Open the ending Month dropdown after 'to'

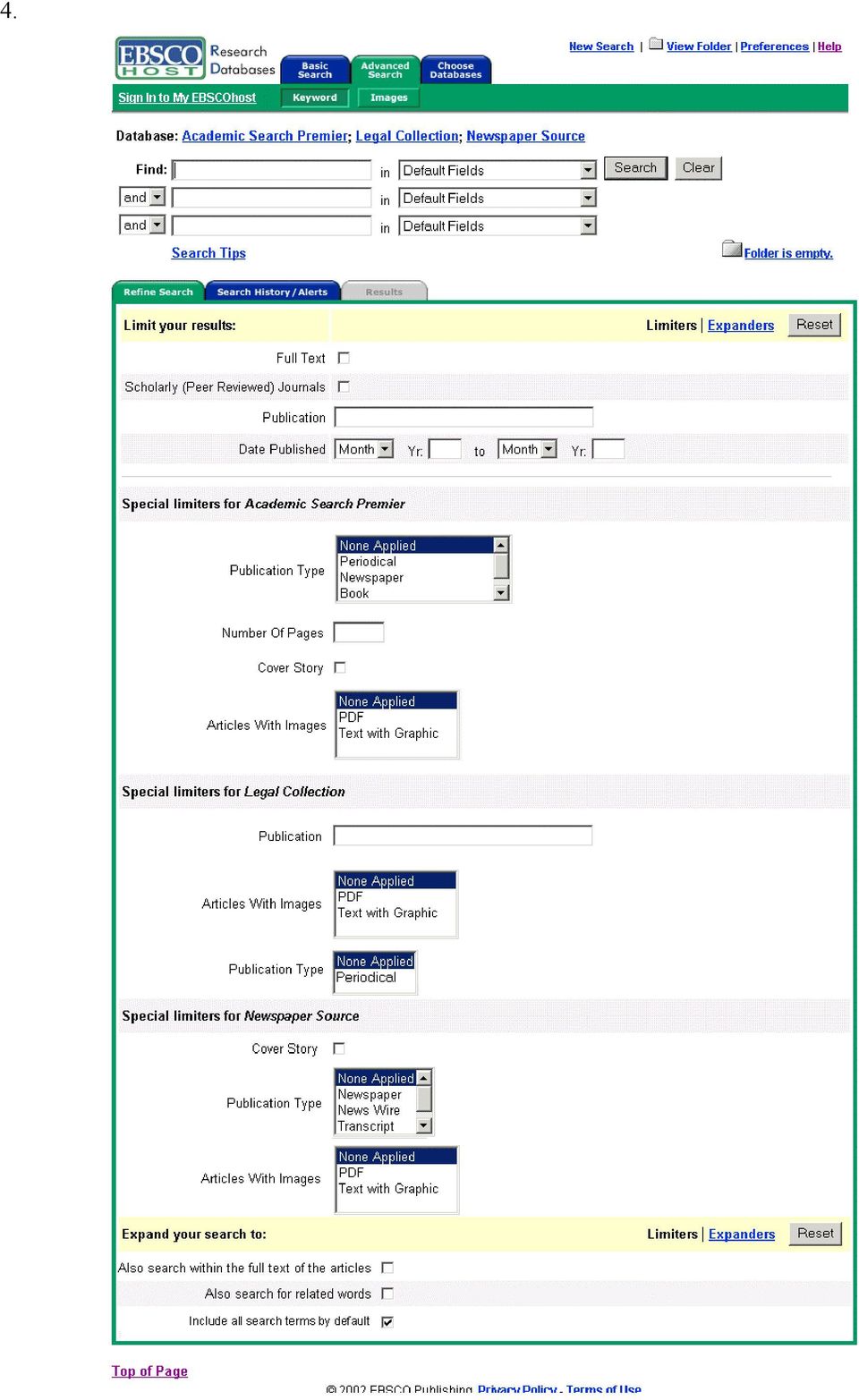coord(527,449)
